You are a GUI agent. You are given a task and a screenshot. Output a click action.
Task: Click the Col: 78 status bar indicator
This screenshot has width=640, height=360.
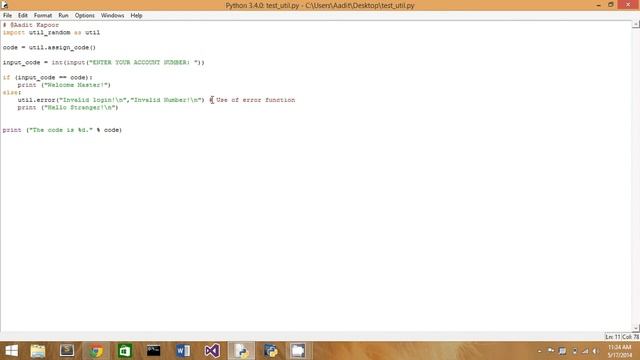point(631,337)
